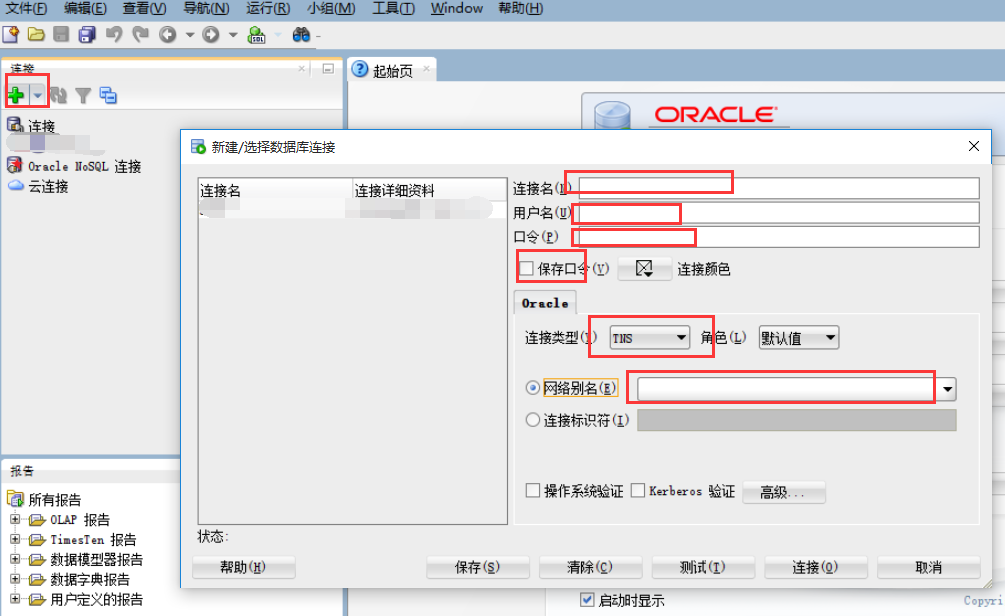Check the 操作系统验证 checkbox

[533, 491]
